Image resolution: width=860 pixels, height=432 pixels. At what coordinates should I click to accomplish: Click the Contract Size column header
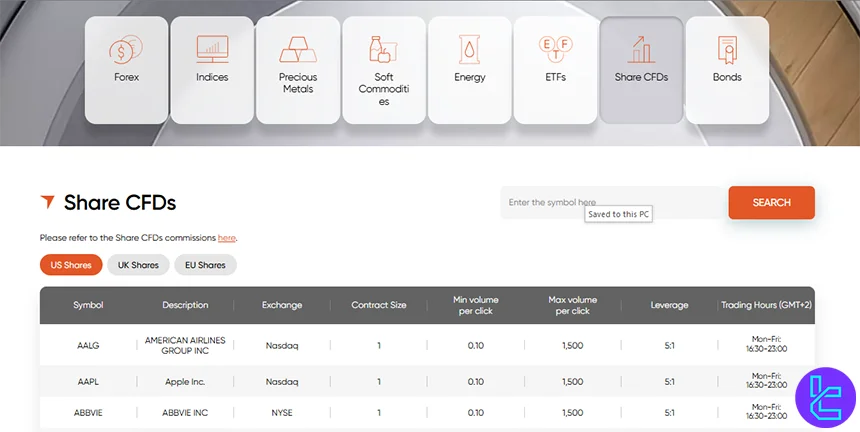coord(379,305)
